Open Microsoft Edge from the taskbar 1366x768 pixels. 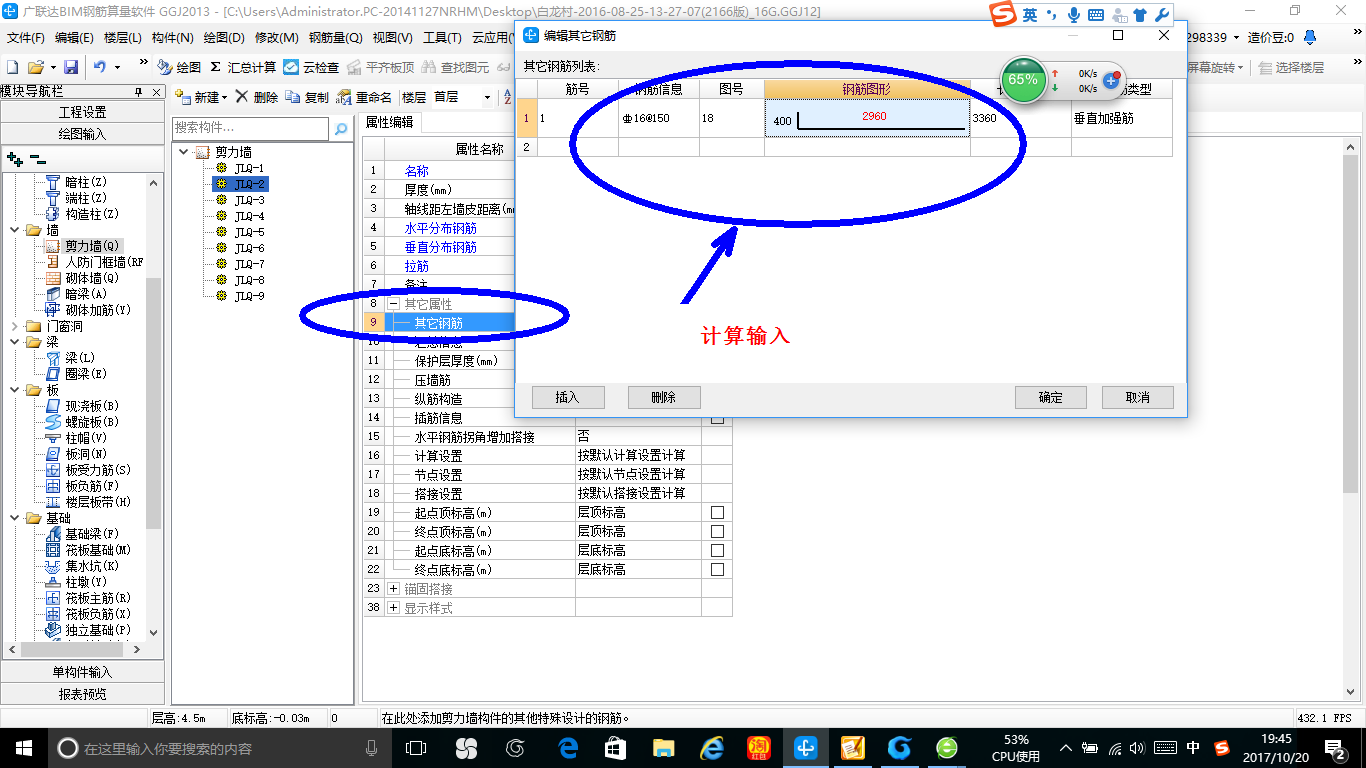coord(568,747)
